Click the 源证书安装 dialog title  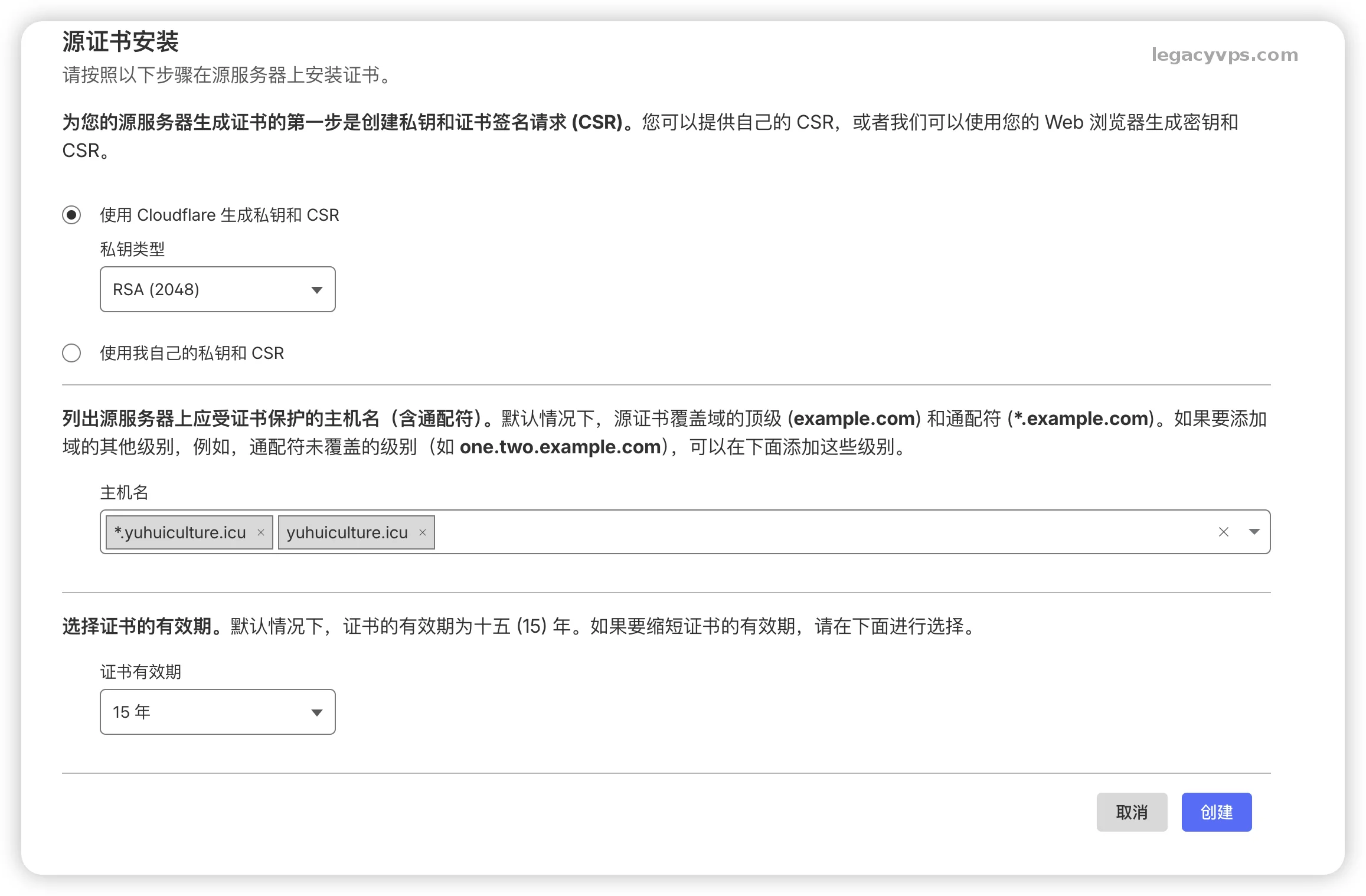point(120,41)
